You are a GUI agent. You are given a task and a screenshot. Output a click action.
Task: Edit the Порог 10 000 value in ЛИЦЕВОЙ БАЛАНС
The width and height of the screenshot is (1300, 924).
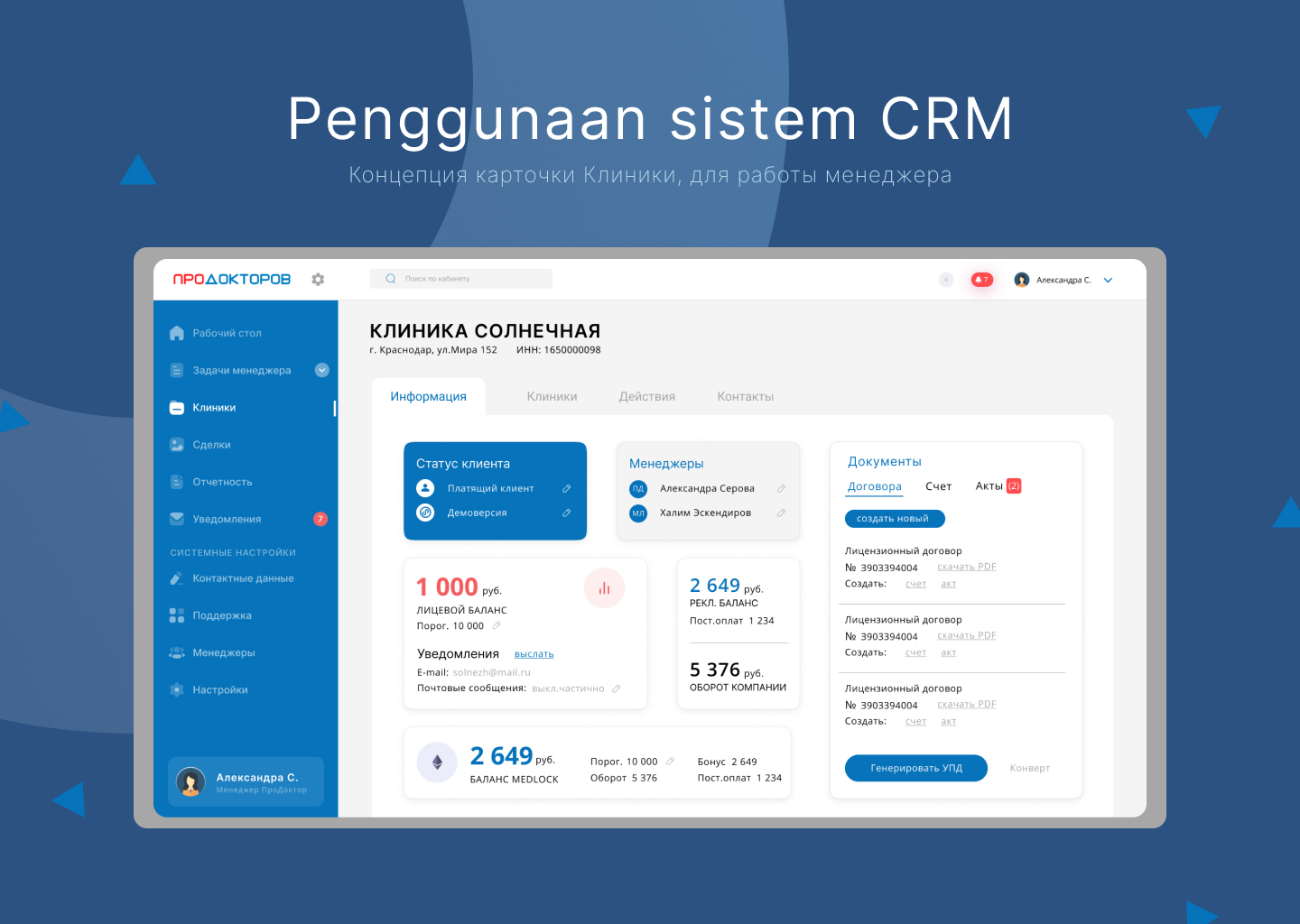pyautogui.click(x=497, y=625)
